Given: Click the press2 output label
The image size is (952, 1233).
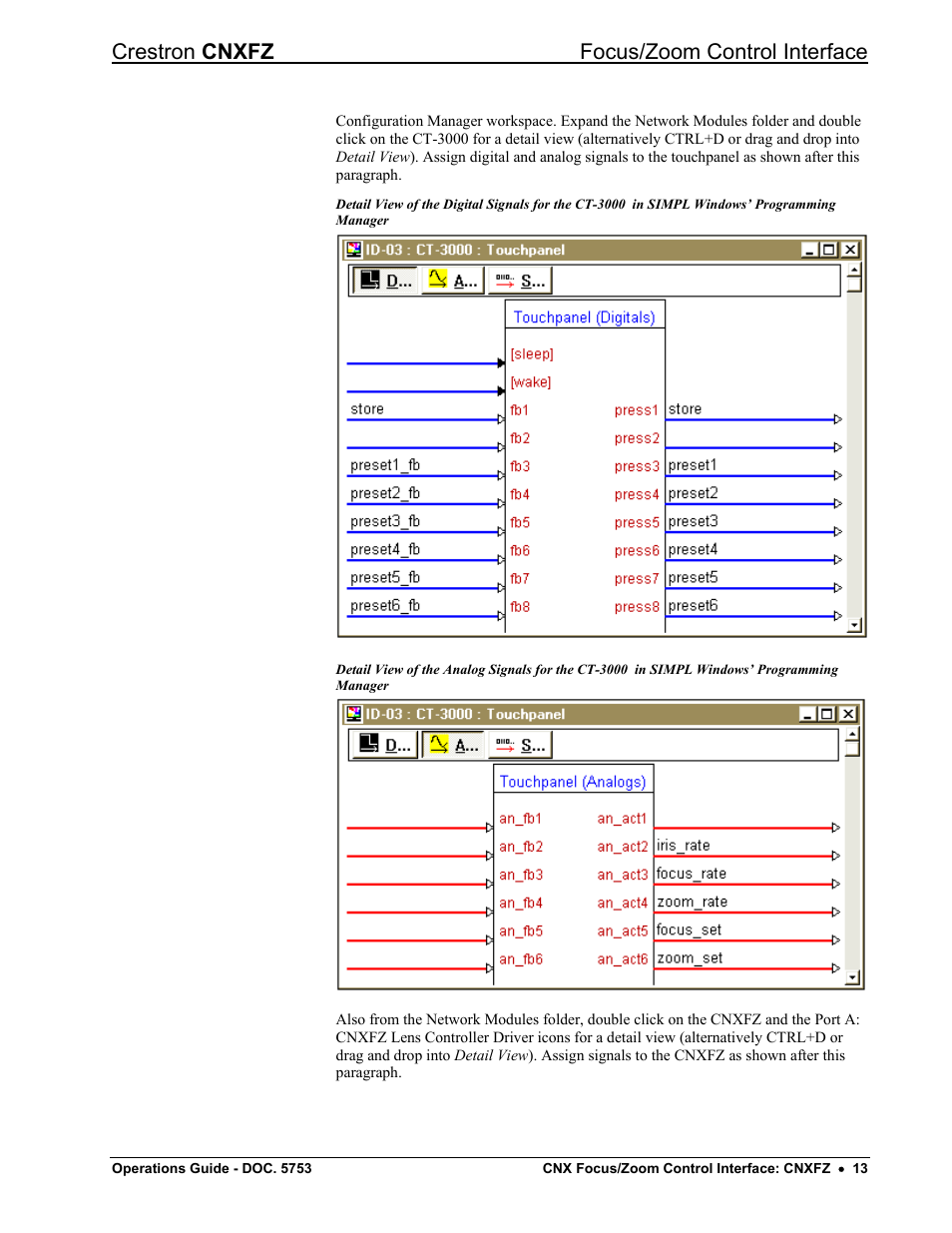Looking at the screenshot, I should tap(637, 438).
